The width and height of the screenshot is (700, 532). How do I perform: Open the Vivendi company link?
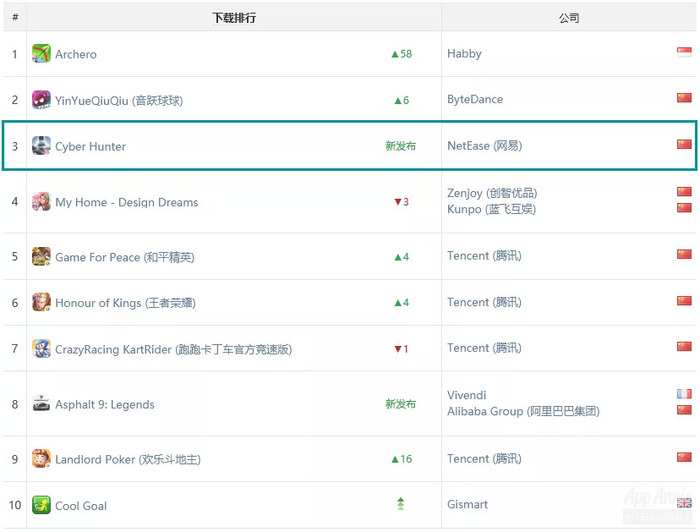tap(467, 395)
